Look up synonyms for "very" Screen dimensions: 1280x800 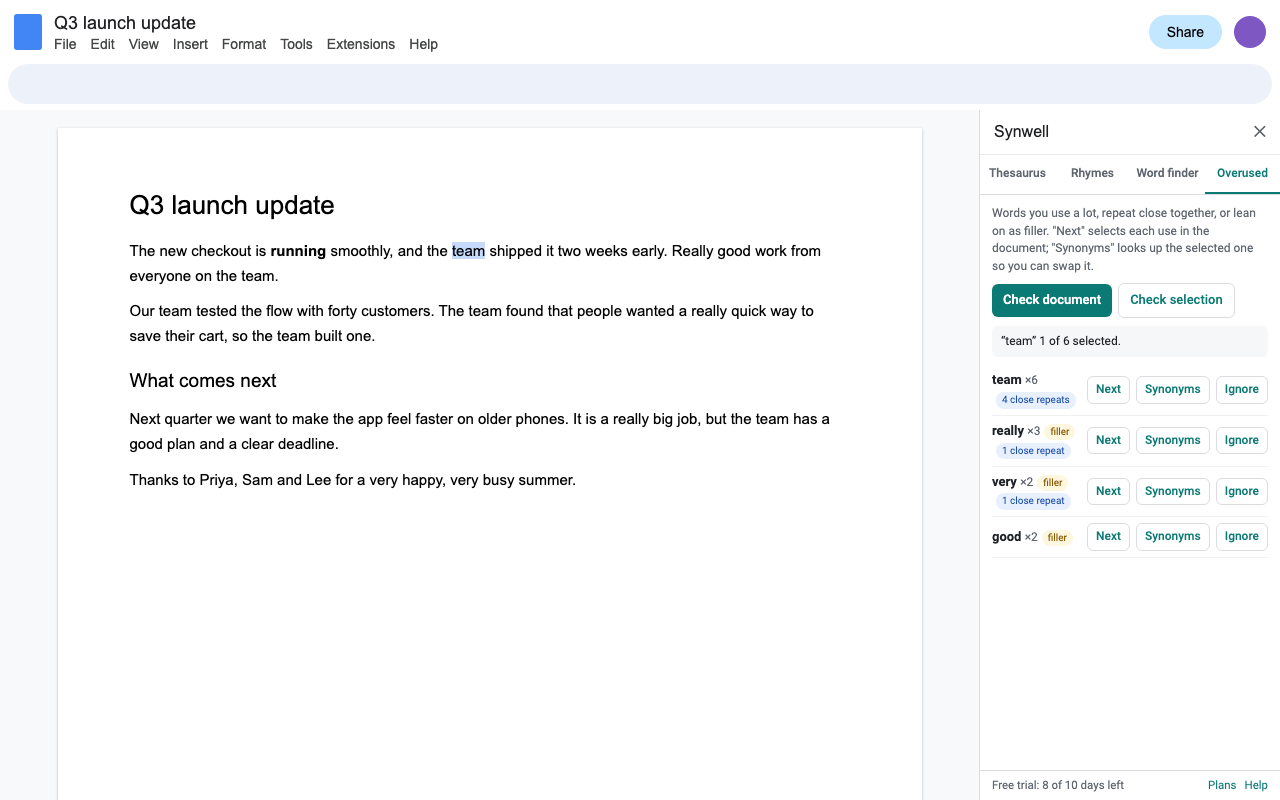1172,492
